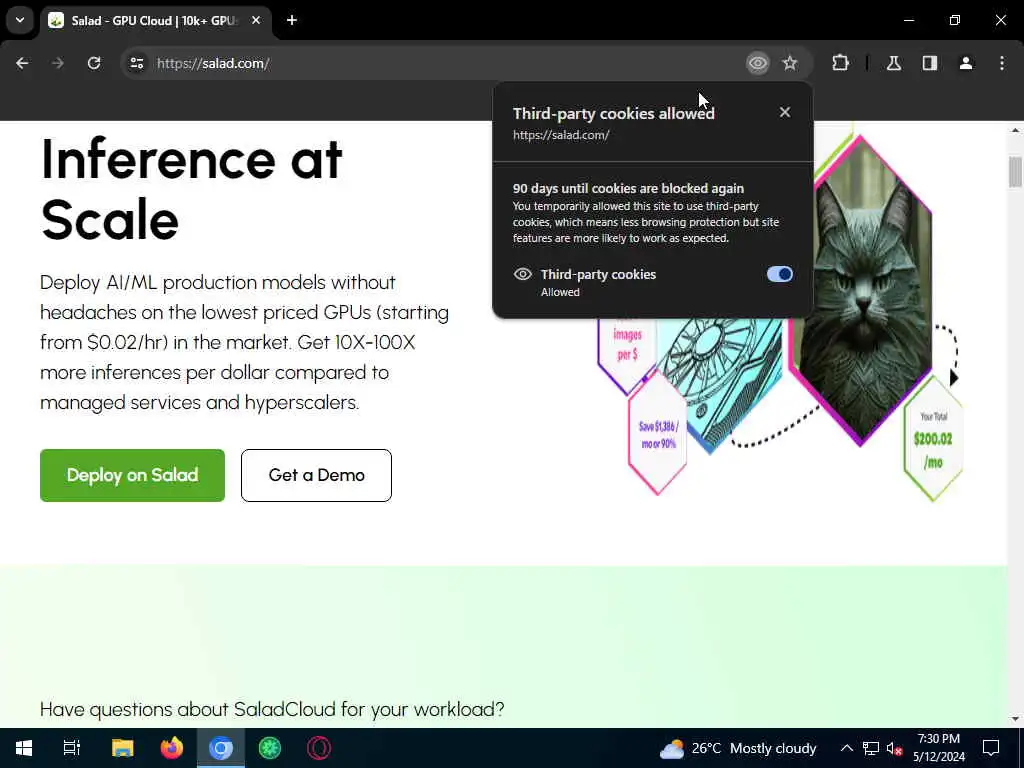The height and width of the screenshot is (768, 1024).
Task: Click the Get a Demo button
Action: click(x=316, y=475)
